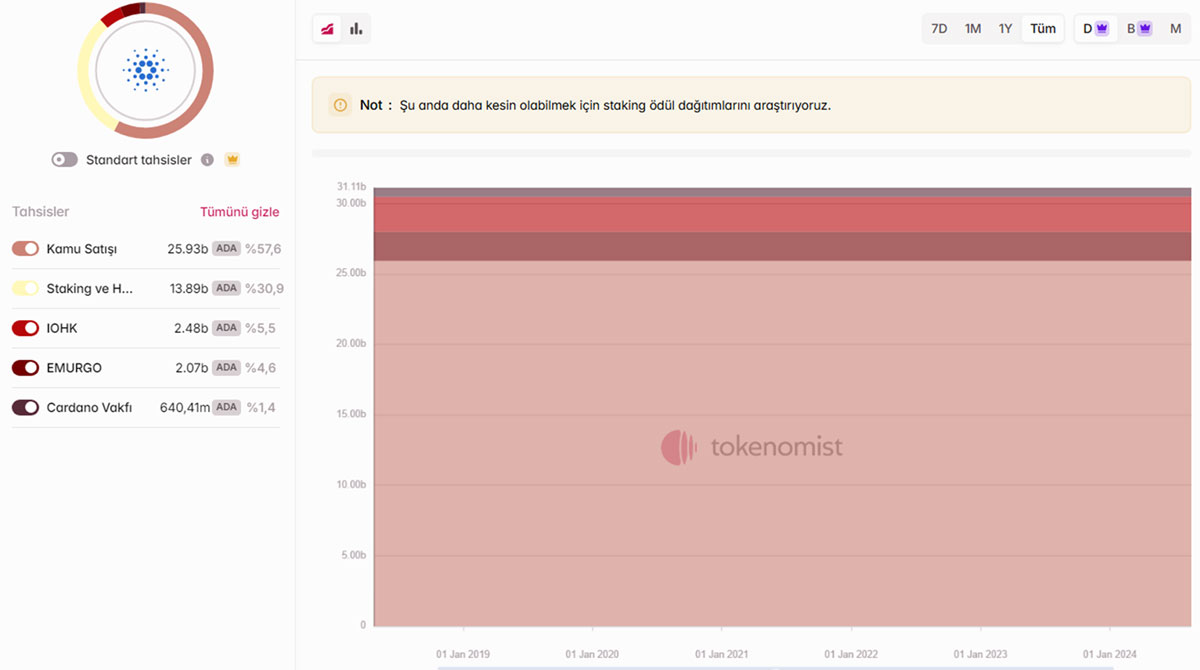Click the 01 Jan 2021 axis date

tap(722, 654)
